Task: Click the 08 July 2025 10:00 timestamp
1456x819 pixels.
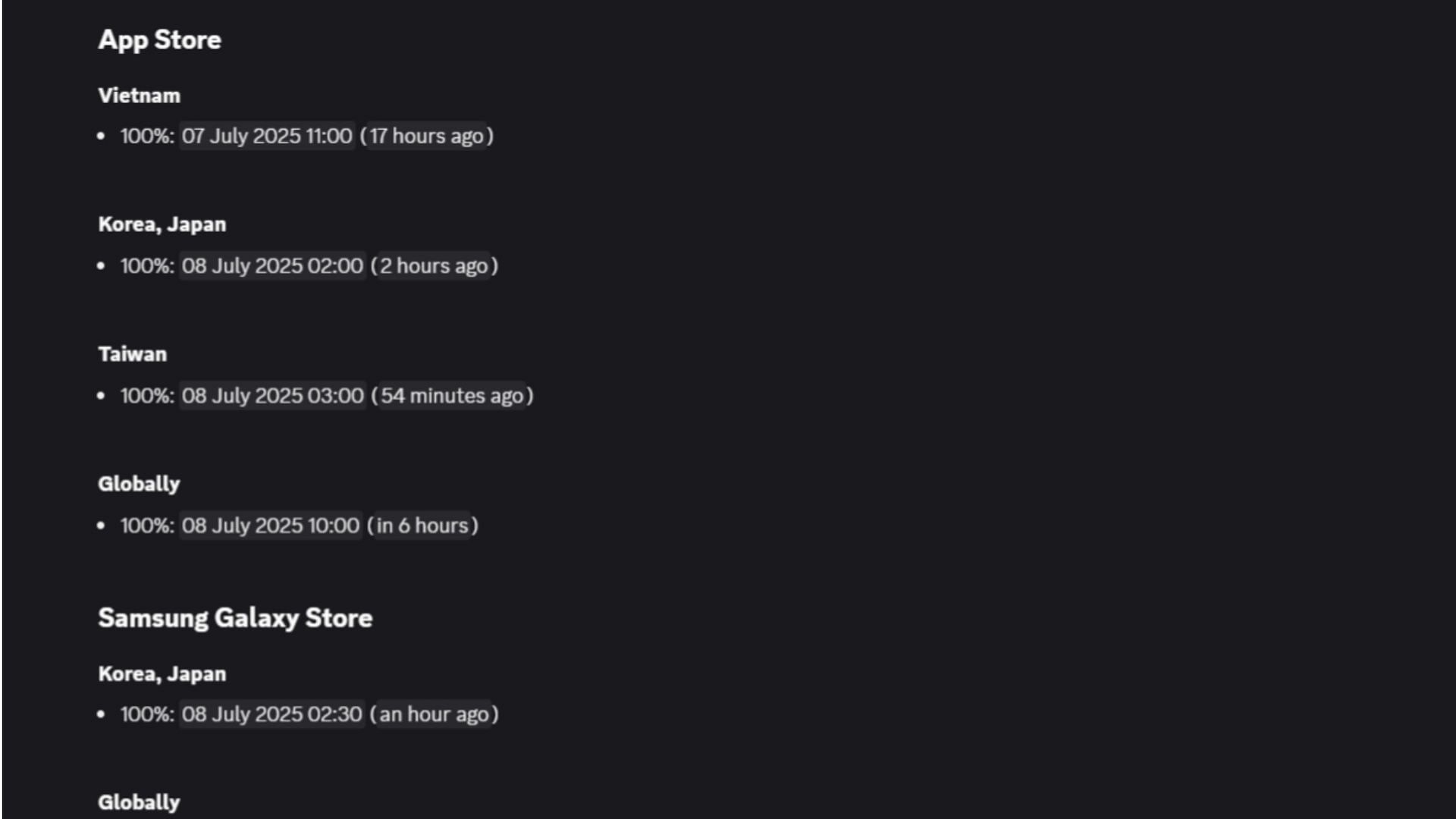Action: pyautogui.click(x=270, y=526)
